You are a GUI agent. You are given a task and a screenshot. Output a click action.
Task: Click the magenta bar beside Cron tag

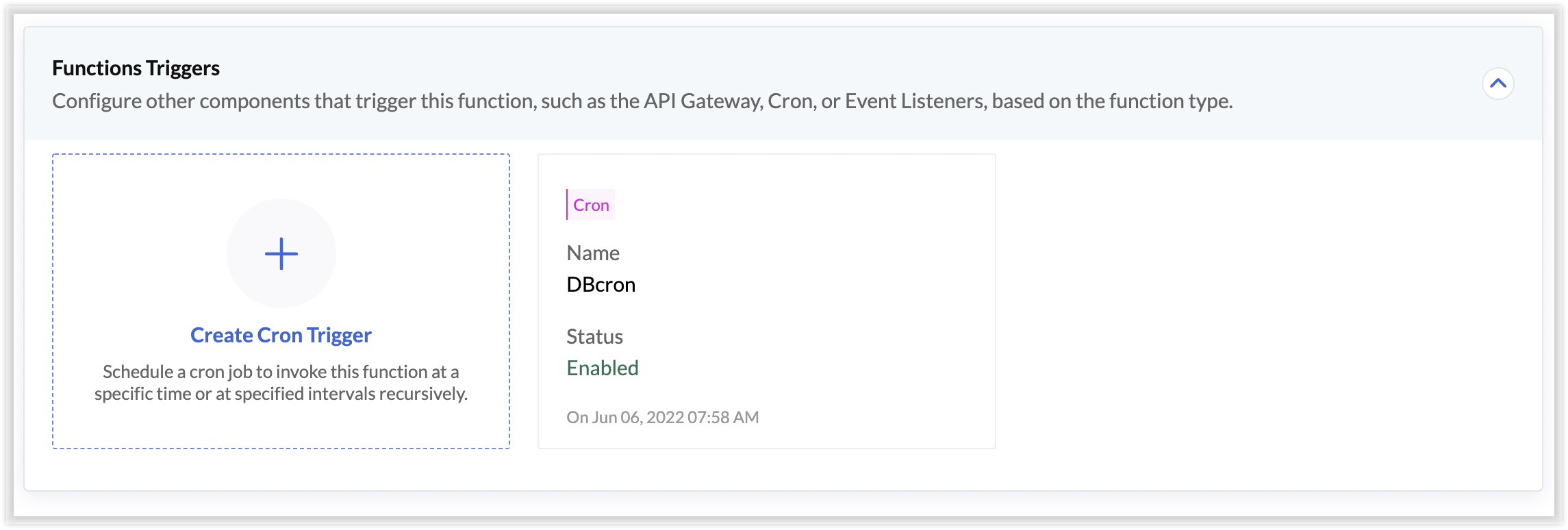[567, 205]
